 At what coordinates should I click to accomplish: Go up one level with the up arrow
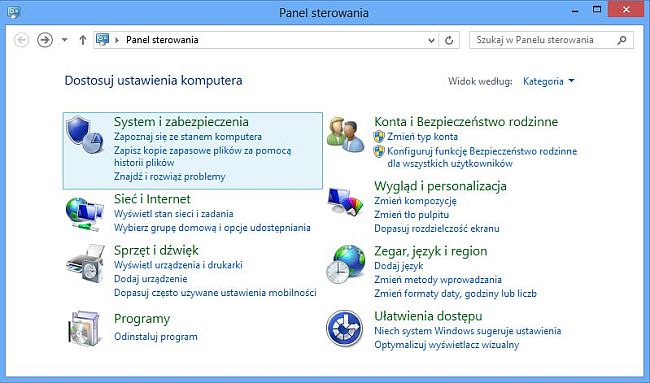click(x=83, y=40)
